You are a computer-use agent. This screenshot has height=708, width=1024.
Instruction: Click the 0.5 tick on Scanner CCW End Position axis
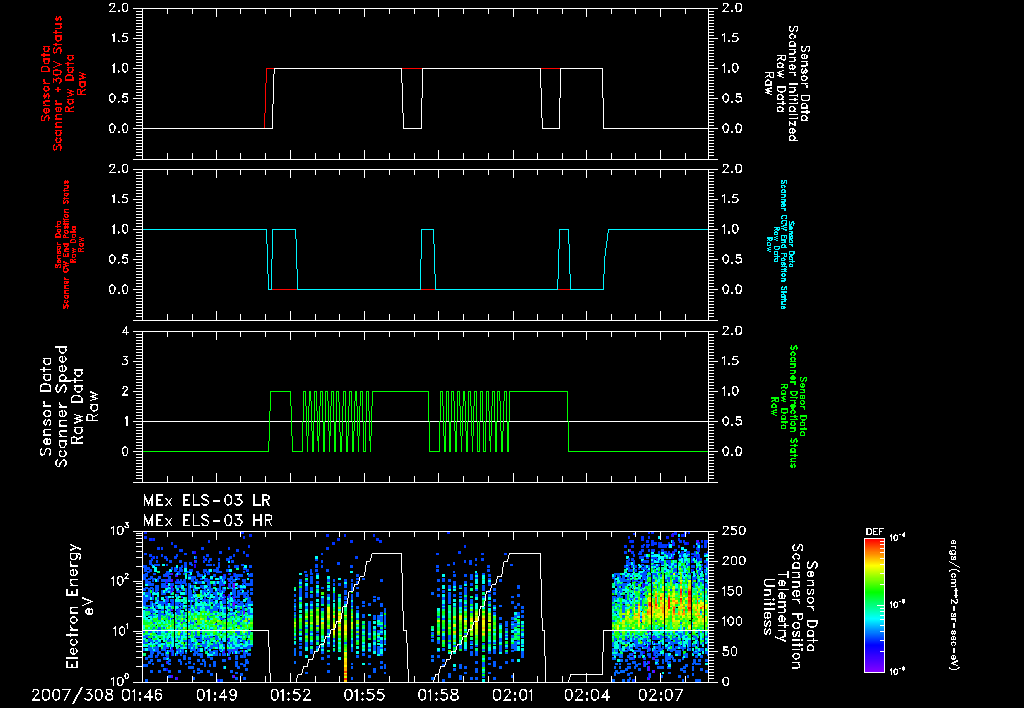pos(732,259)
